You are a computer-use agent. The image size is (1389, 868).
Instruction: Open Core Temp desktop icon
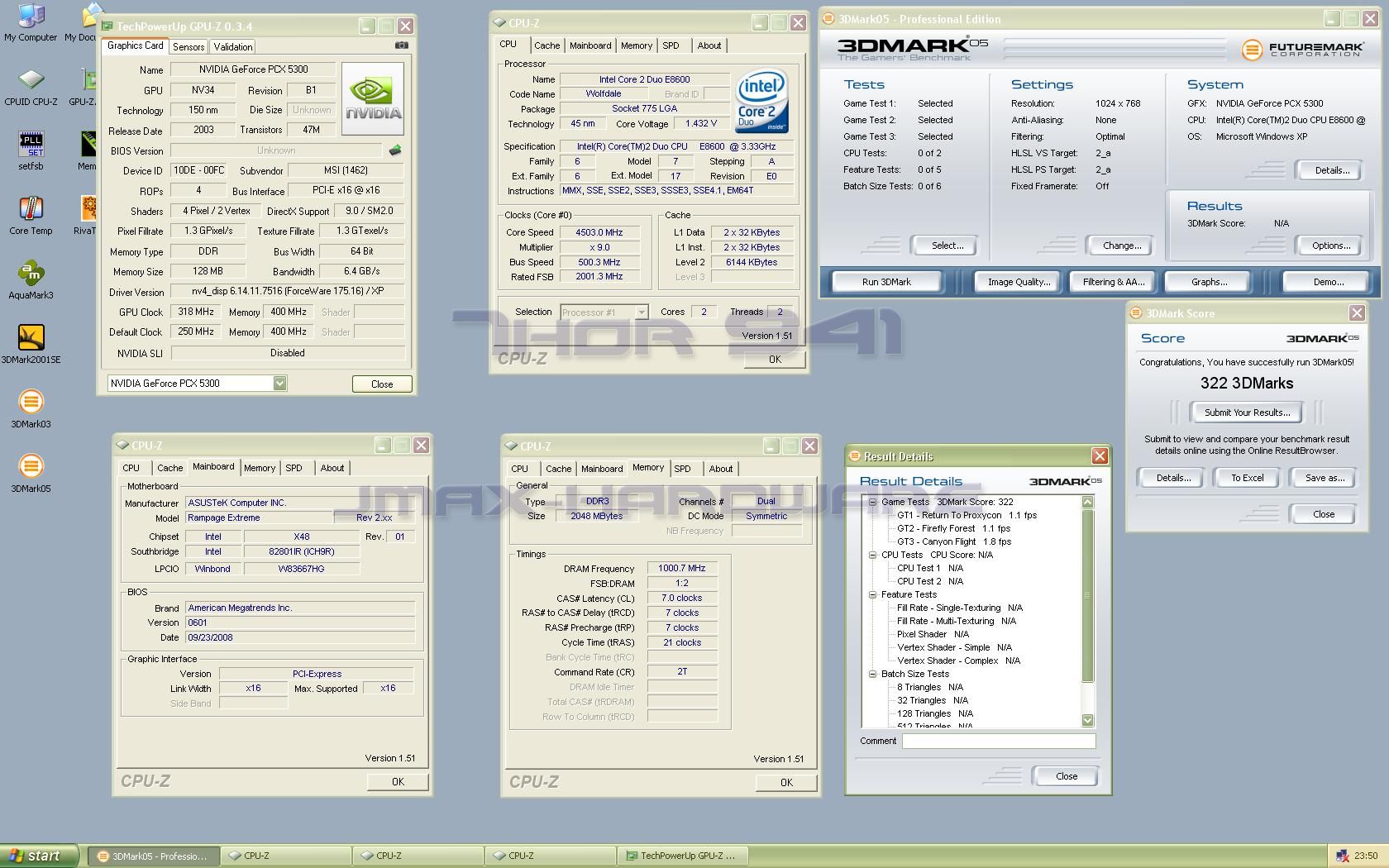[x=31, y=216]
